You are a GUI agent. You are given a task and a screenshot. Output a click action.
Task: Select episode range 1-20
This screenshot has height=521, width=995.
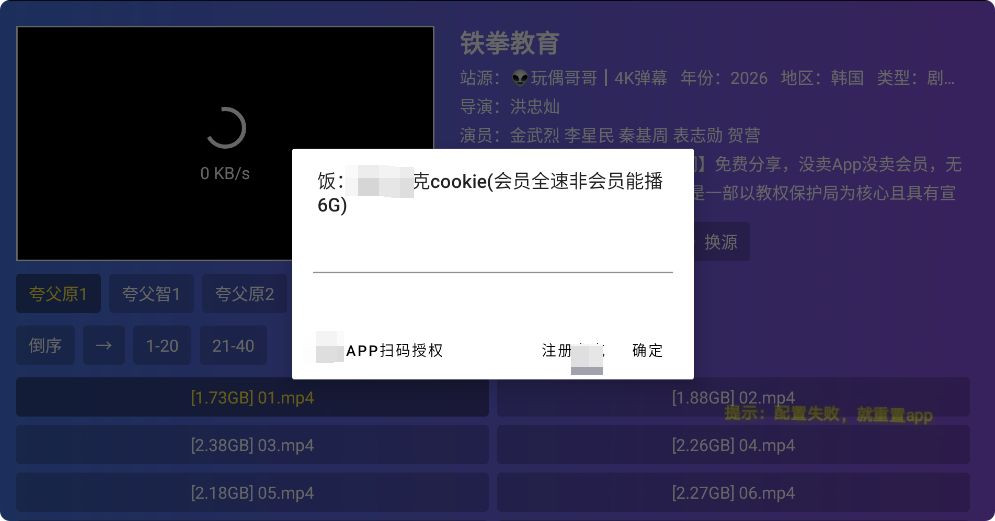(x=162, y=346)
